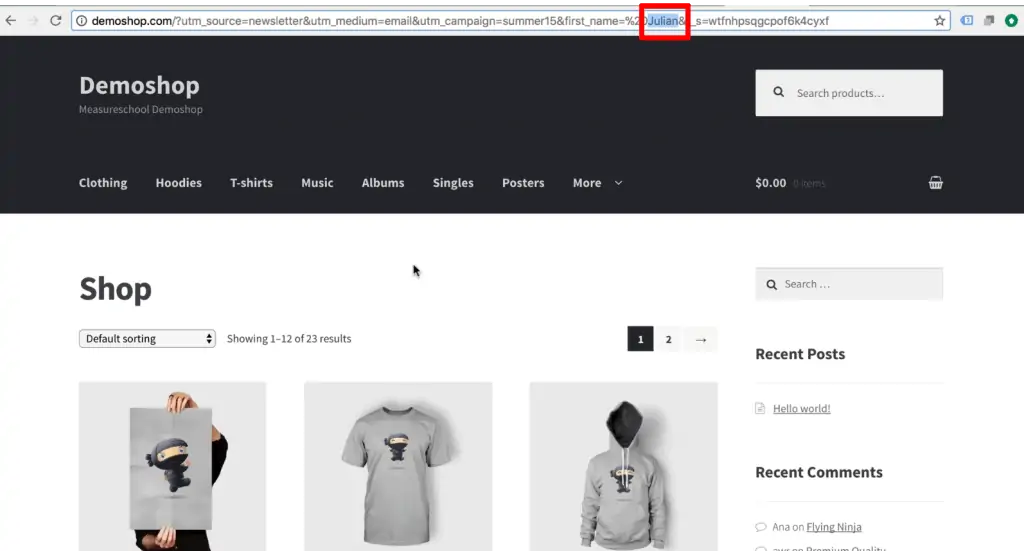Open the Music menu item
This screenshot has width=1024, height=551.
pyautogui.click(x=317, y=183)
